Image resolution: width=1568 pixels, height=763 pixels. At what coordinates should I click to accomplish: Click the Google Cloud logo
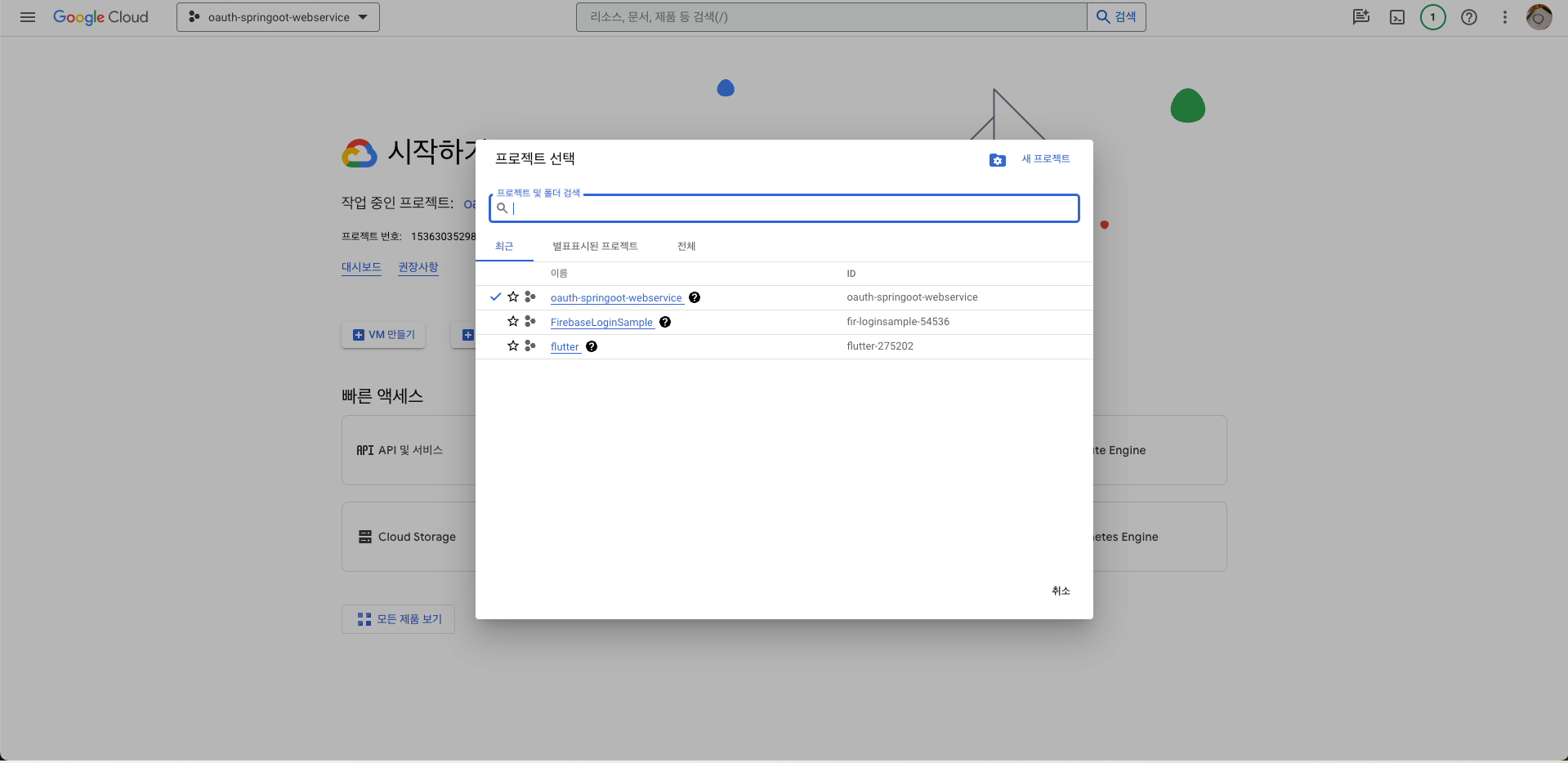coord(101,17)
